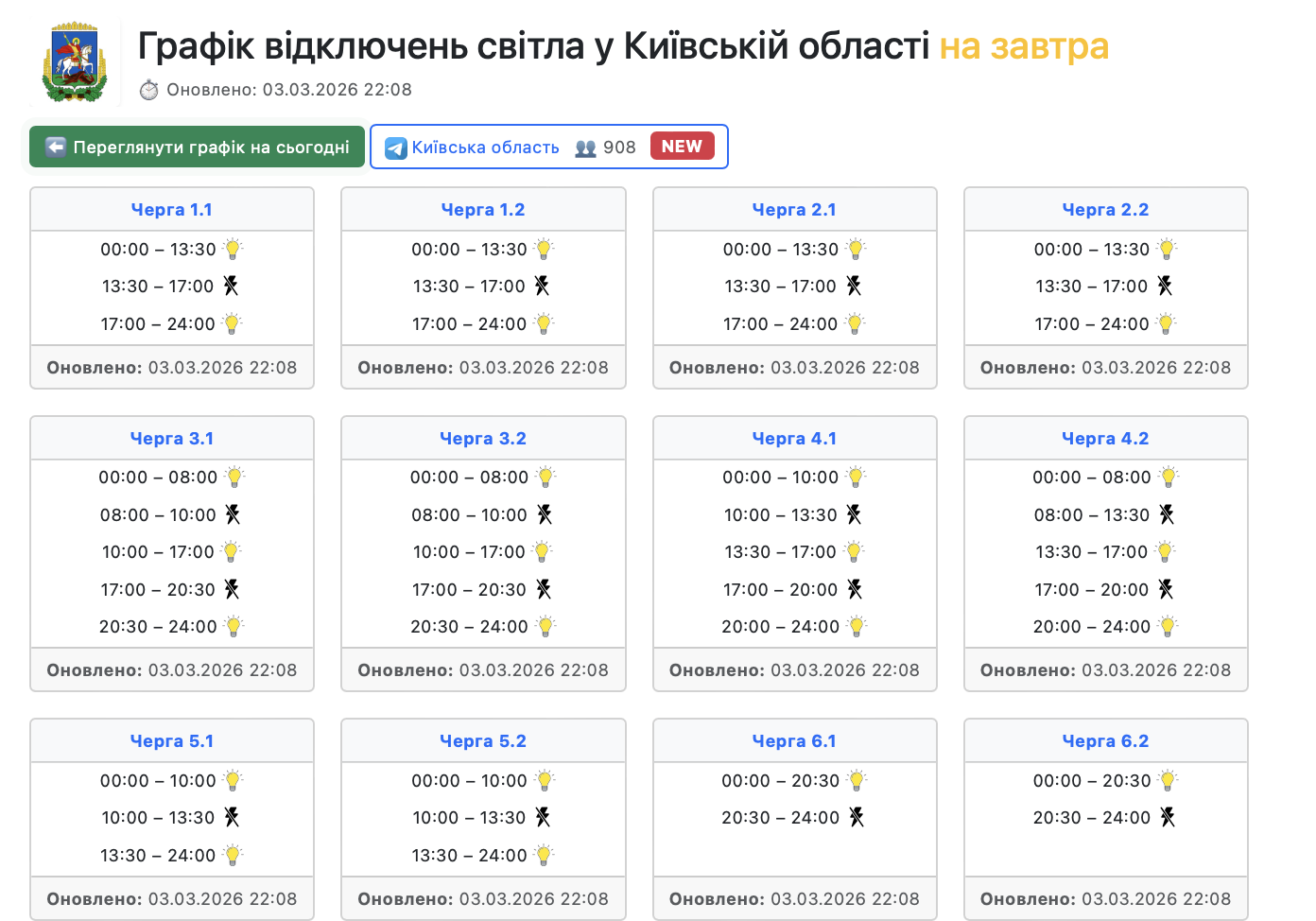Open the Черга 3.1 queue link
Viewport: 1316px width, 921px height.
click(172, 439)
